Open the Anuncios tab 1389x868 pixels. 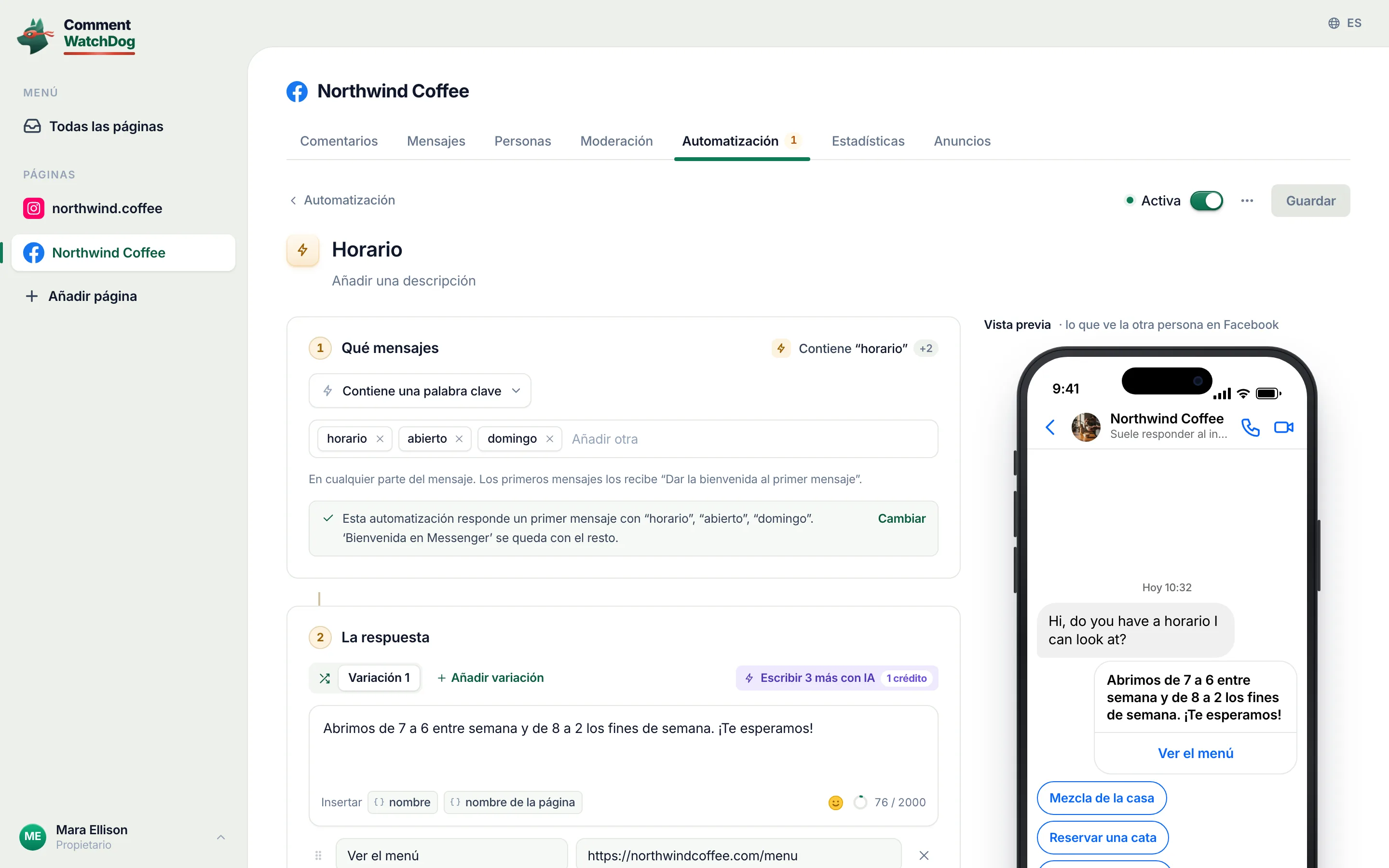point(962,141)
